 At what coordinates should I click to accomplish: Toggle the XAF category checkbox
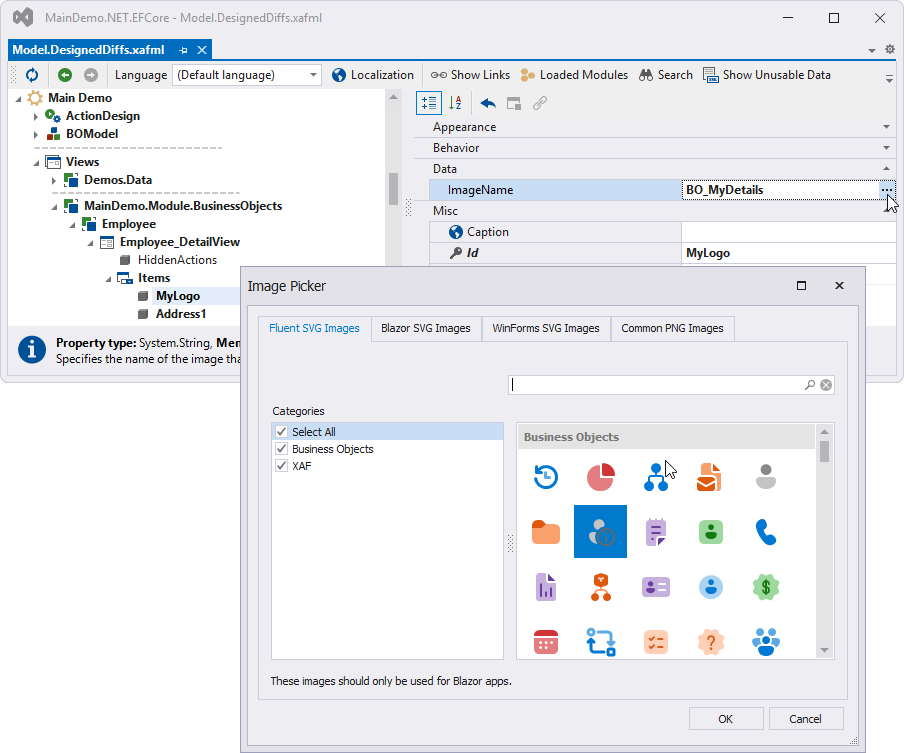point(281,466)
